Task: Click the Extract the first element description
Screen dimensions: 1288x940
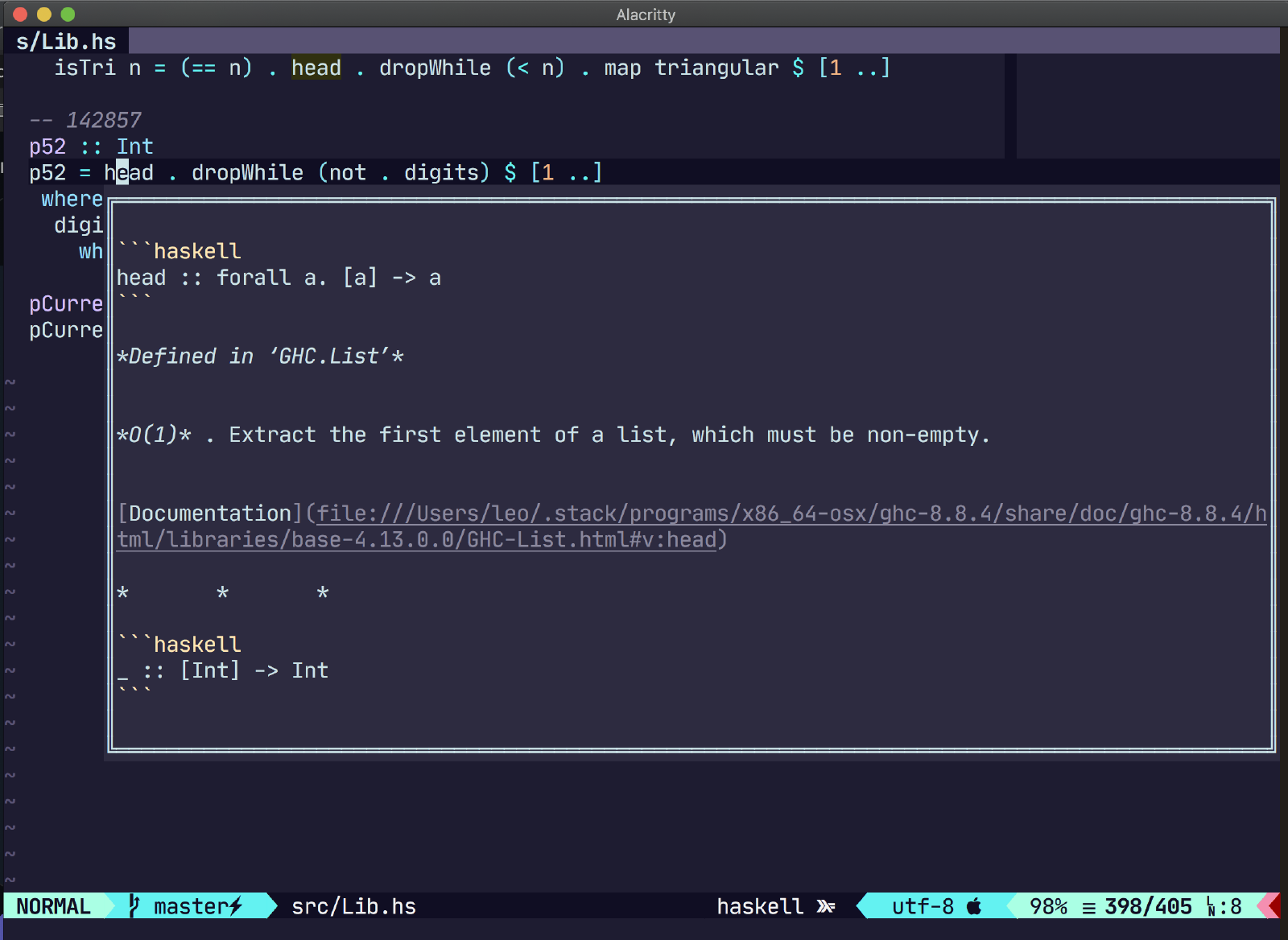Action: pos(609,435)
